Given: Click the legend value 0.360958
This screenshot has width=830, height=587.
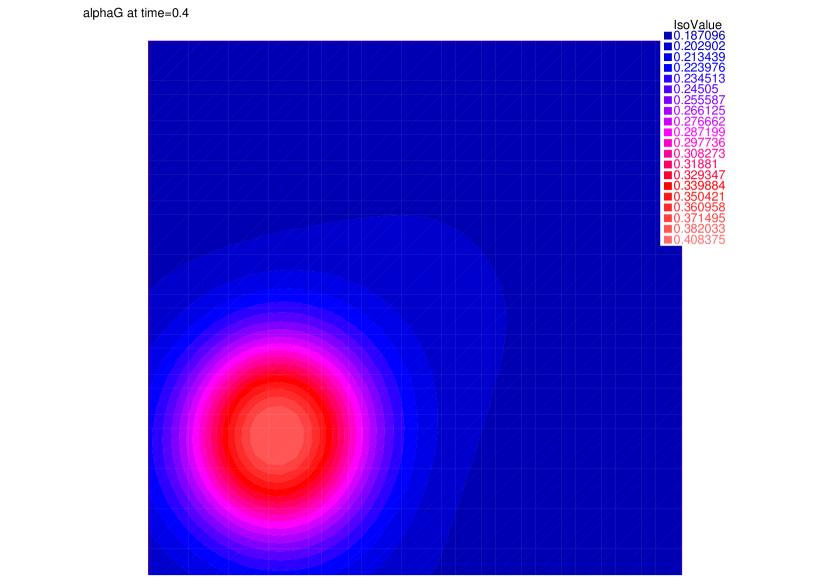Looking at the screenshot, I should [699, 207].
